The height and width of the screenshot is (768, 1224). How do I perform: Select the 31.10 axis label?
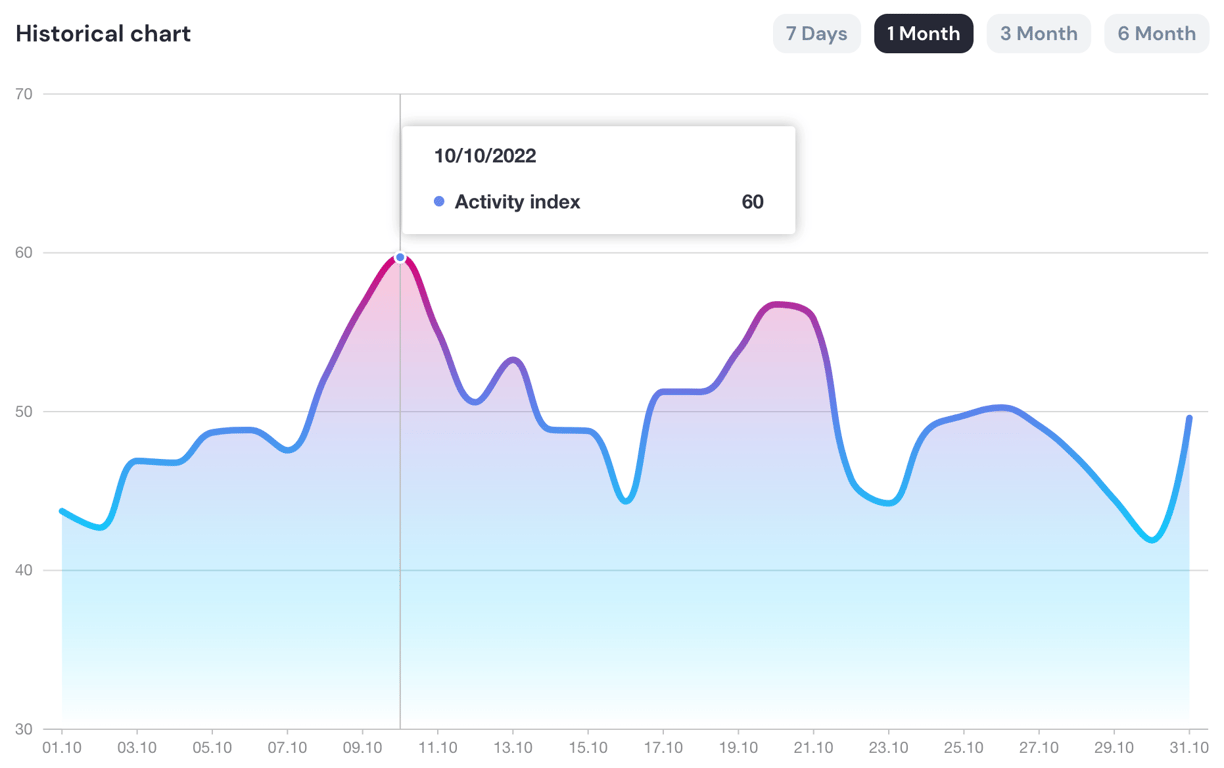1190,747
